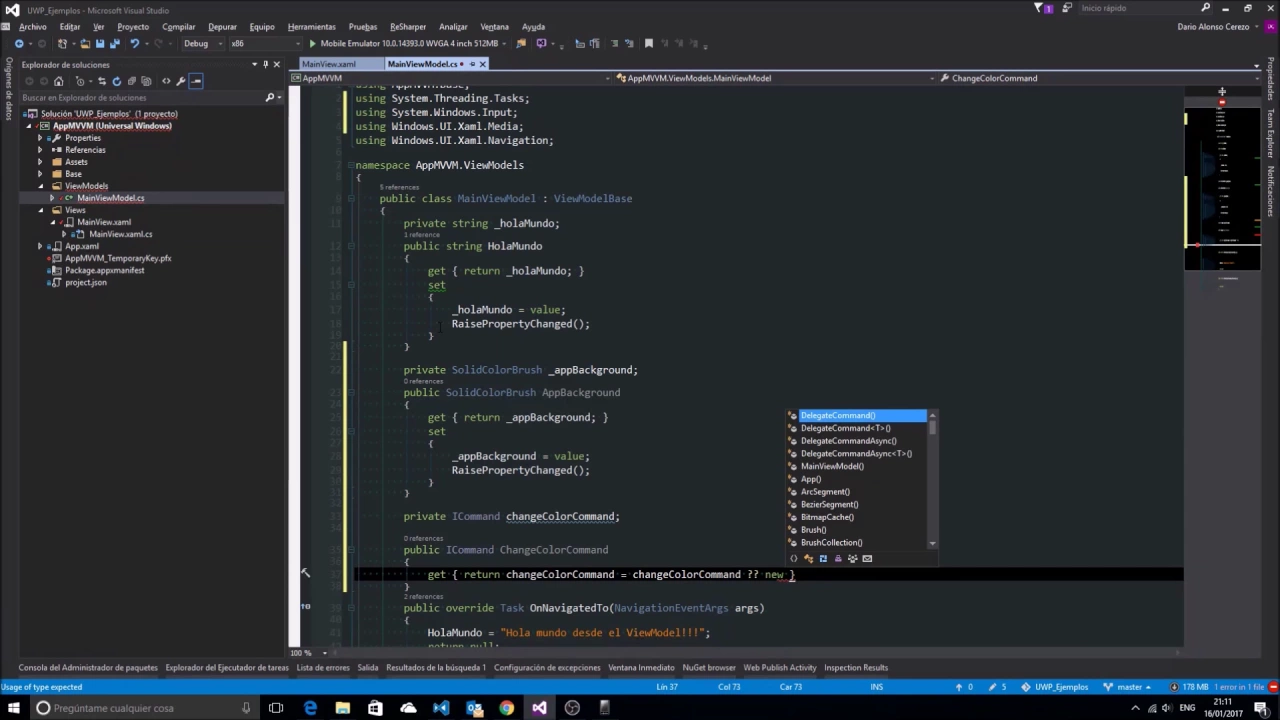Open the Debug configuration dropdown
Viewport: 1280px width, 720px height.
tap(201, 44)
